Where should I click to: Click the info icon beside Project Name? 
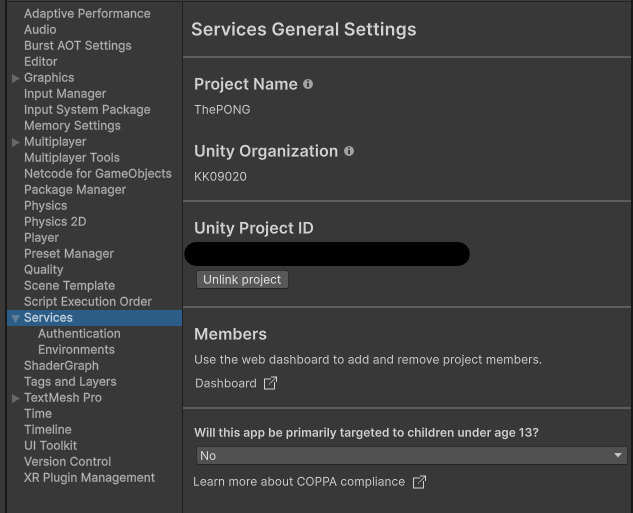[x=308, y=84]
